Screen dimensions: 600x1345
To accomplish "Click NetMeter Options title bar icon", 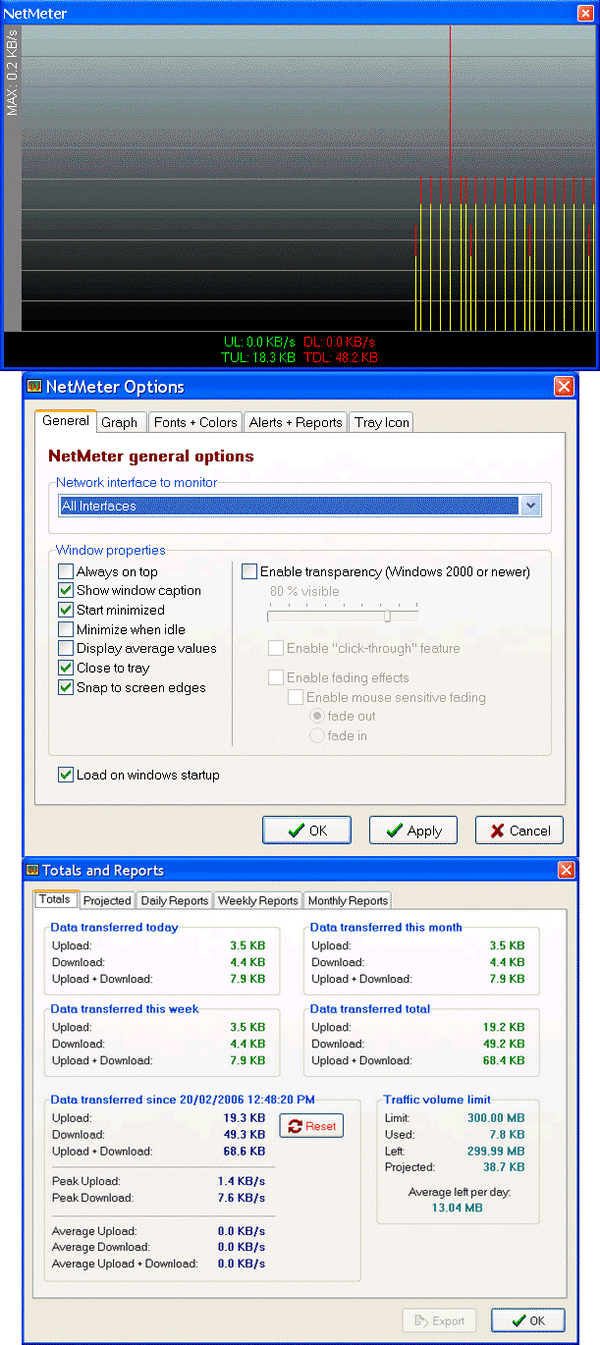I will point(33,387).
